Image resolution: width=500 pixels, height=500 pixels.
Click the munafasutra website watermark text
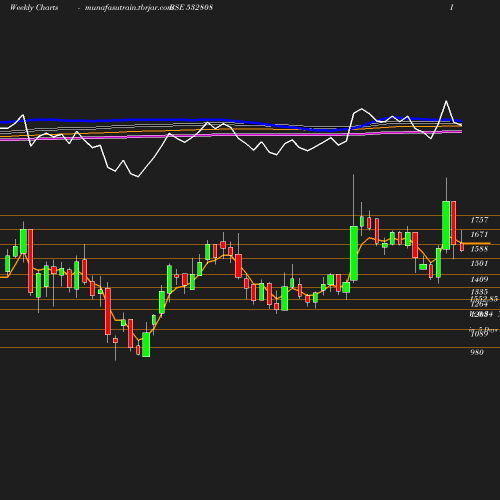click(128, 8)
